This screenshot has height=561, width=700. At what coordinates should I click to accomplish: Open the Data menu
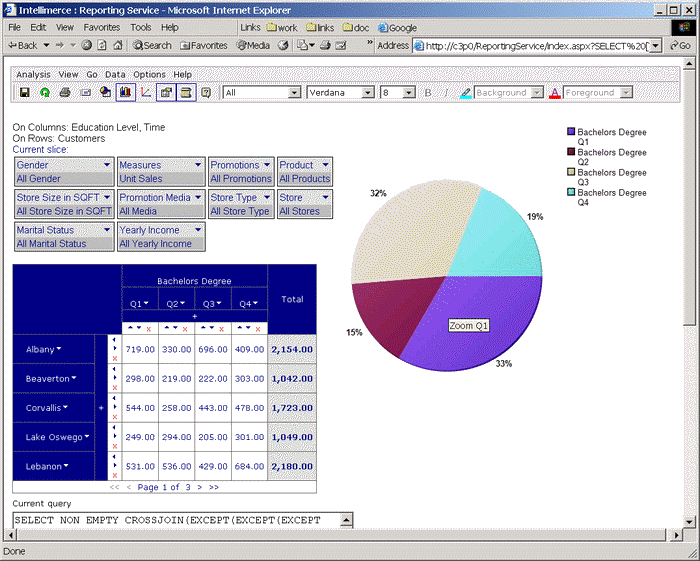(x=115, y=75)
